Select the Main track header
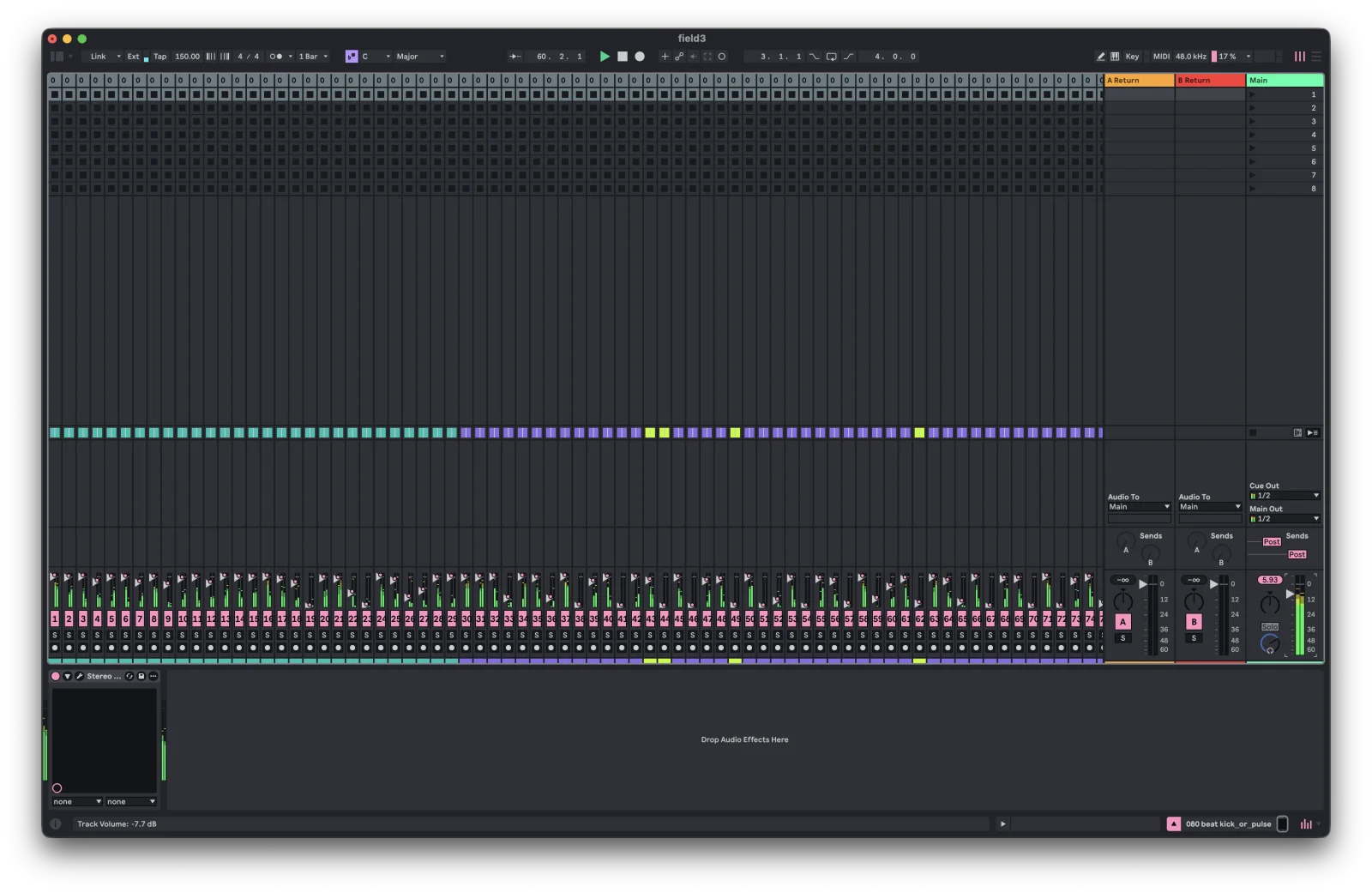 click(1285, 81)
